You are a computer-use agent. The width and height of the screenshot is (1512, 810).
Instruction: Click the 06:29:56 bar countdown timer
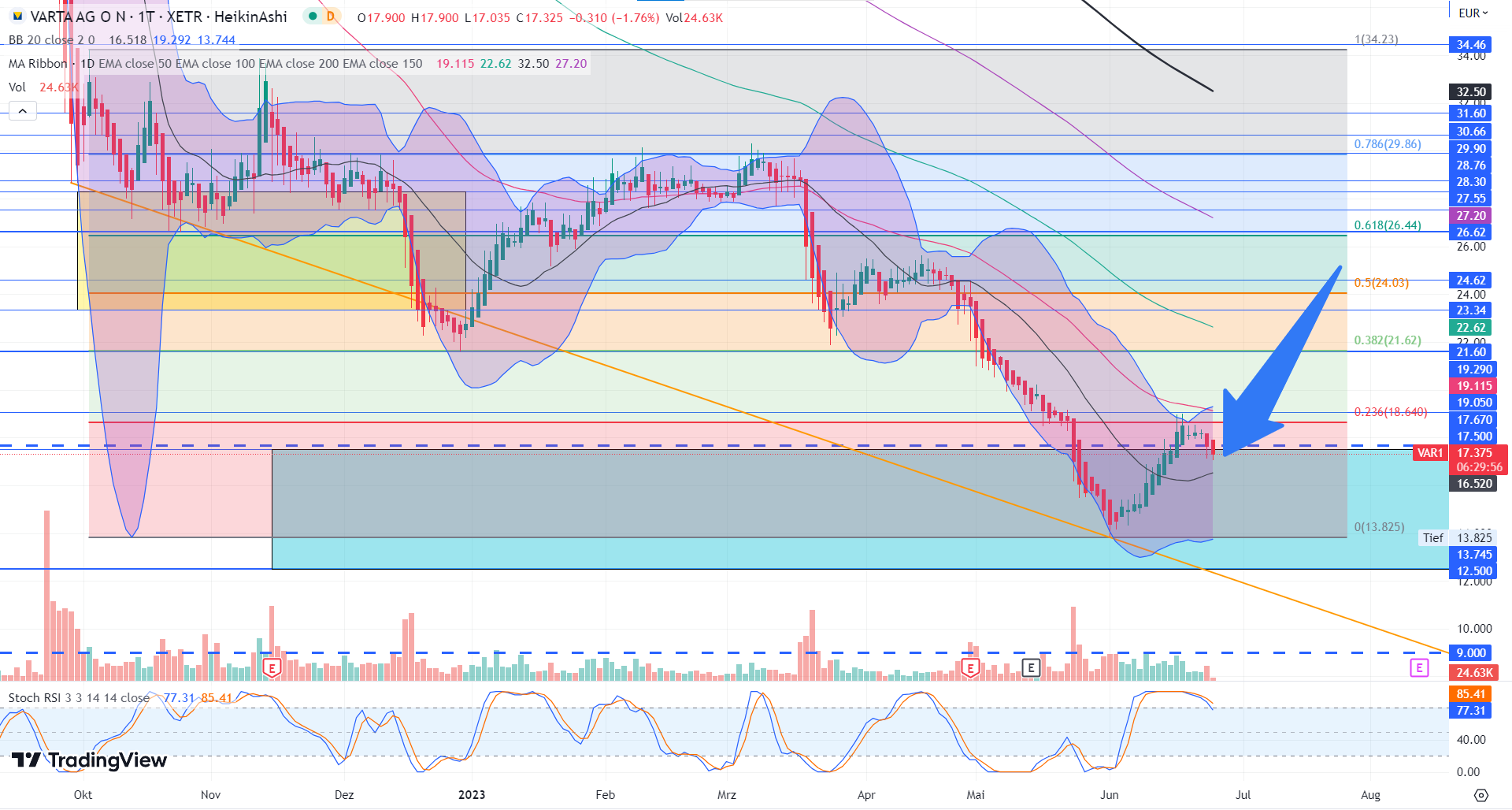pos(1479,467)
